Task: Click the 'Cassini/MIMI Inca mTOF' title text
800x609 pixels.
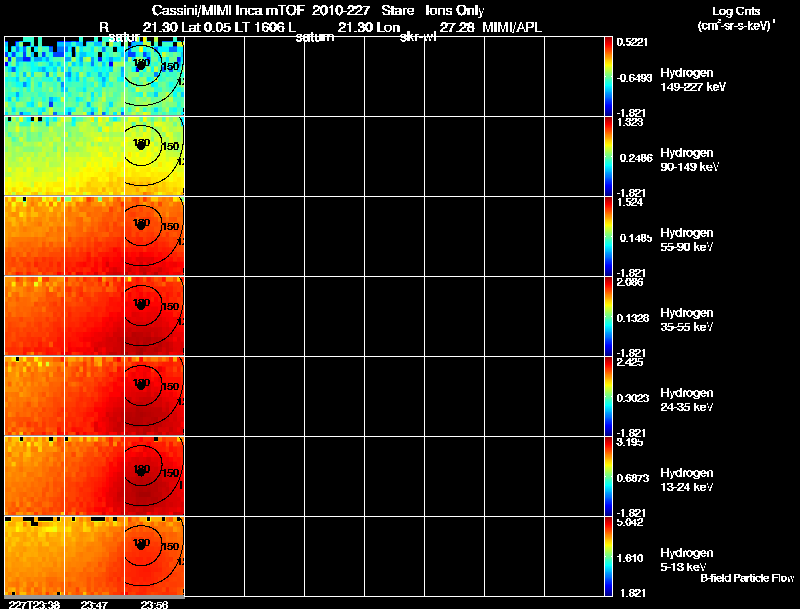Action: pyautogui.click(x=228, y=10)
